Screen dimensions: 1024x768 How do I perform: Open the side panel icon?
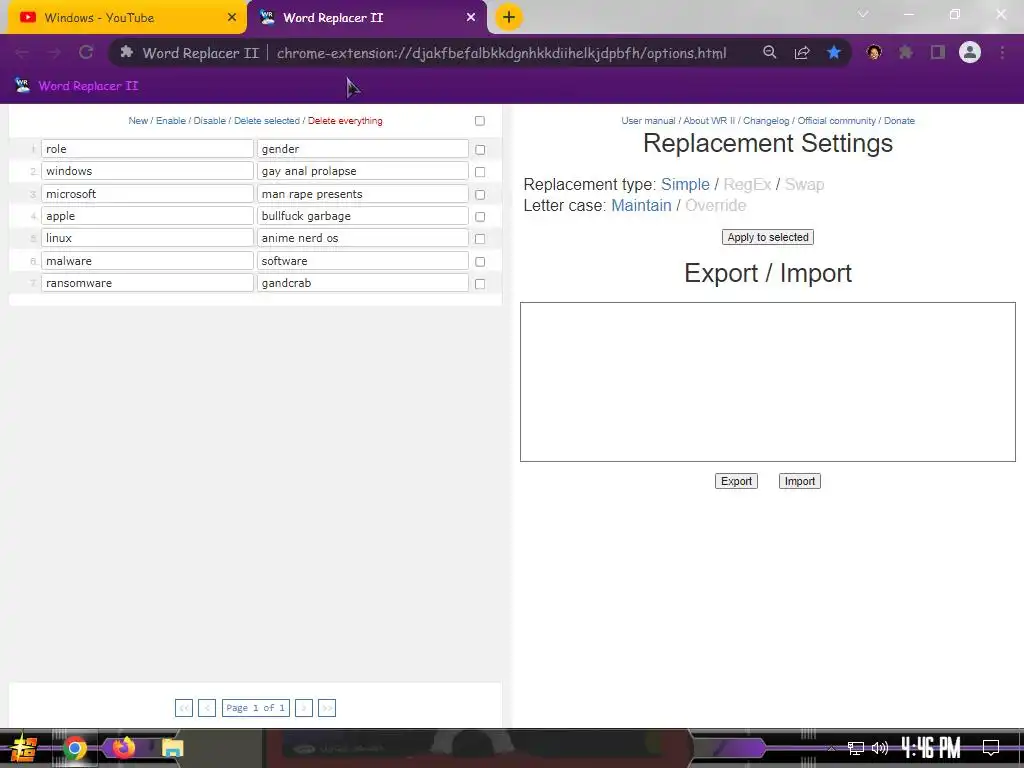pyautogui.click(x=938, y=52)
